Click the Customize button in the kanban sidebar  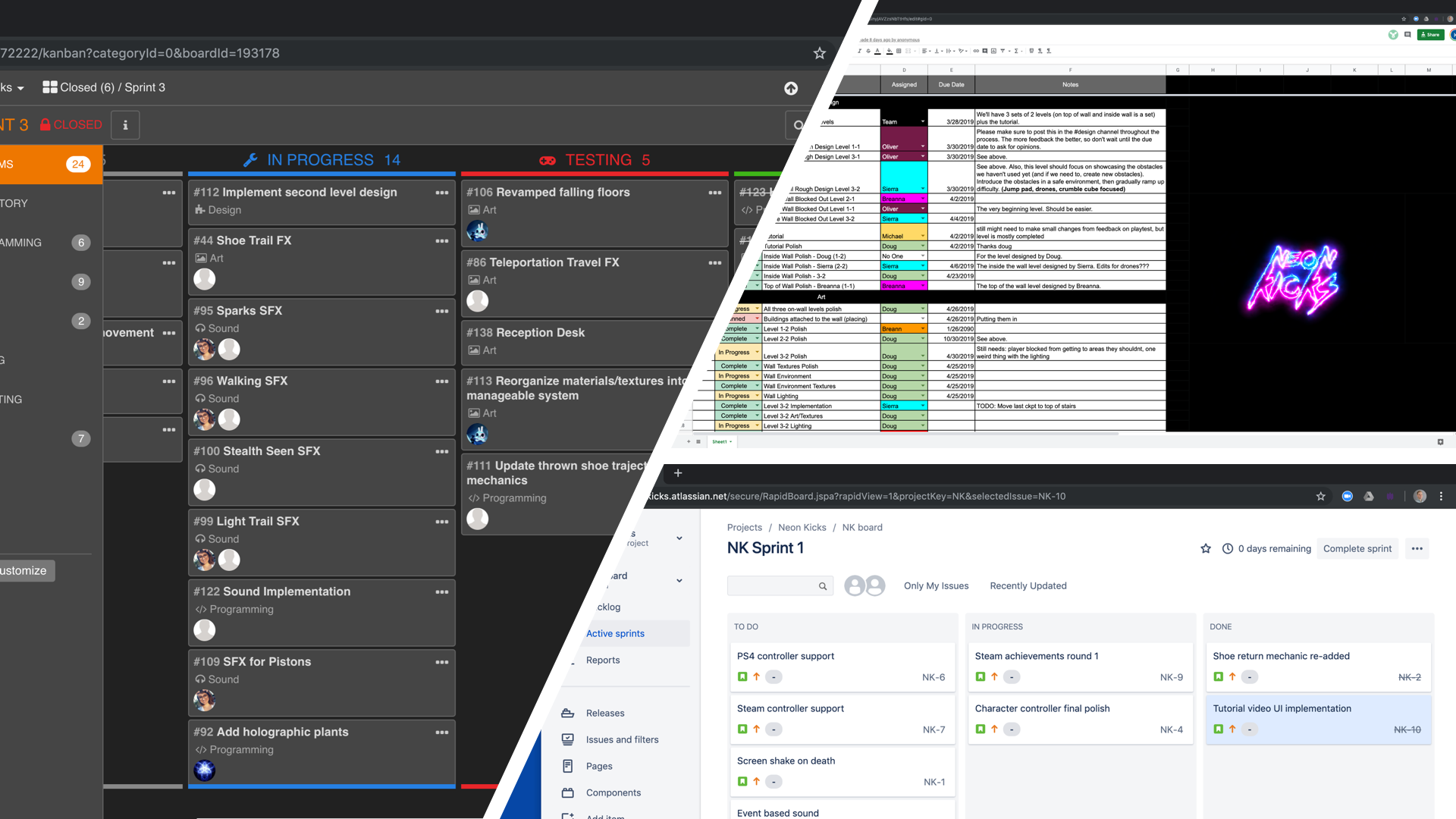[27, 570]
